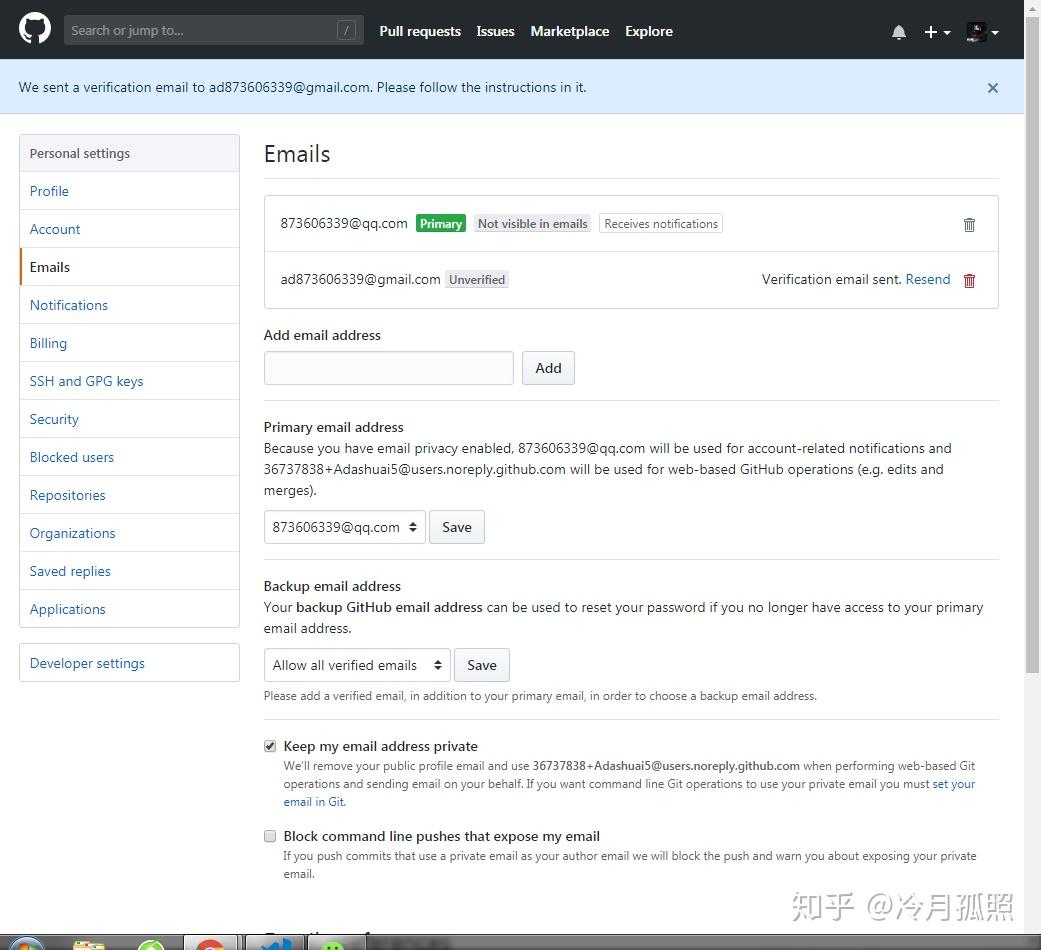
Task: Click the Primary badge
Action: click(440, 224)
